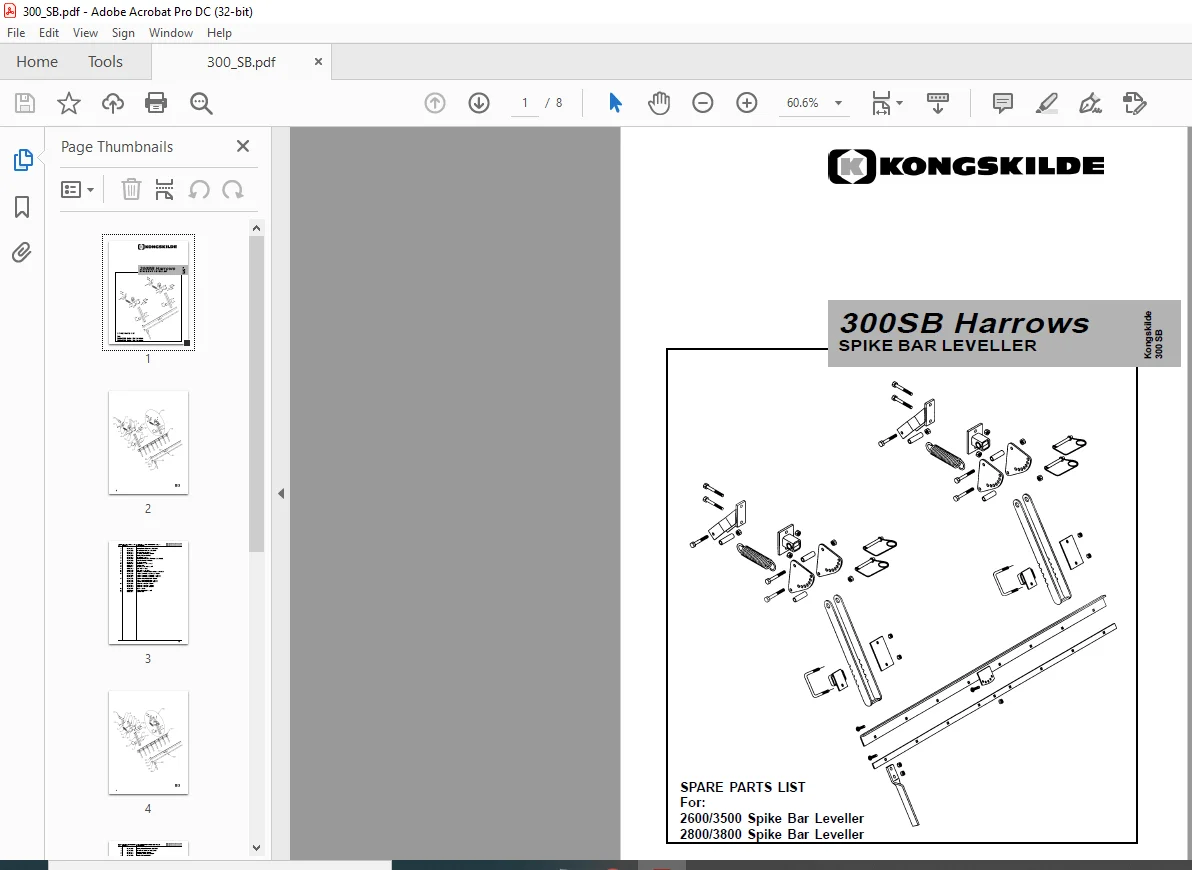
Task: Open the thumbnail options dropdown
Action: [78, 189]
